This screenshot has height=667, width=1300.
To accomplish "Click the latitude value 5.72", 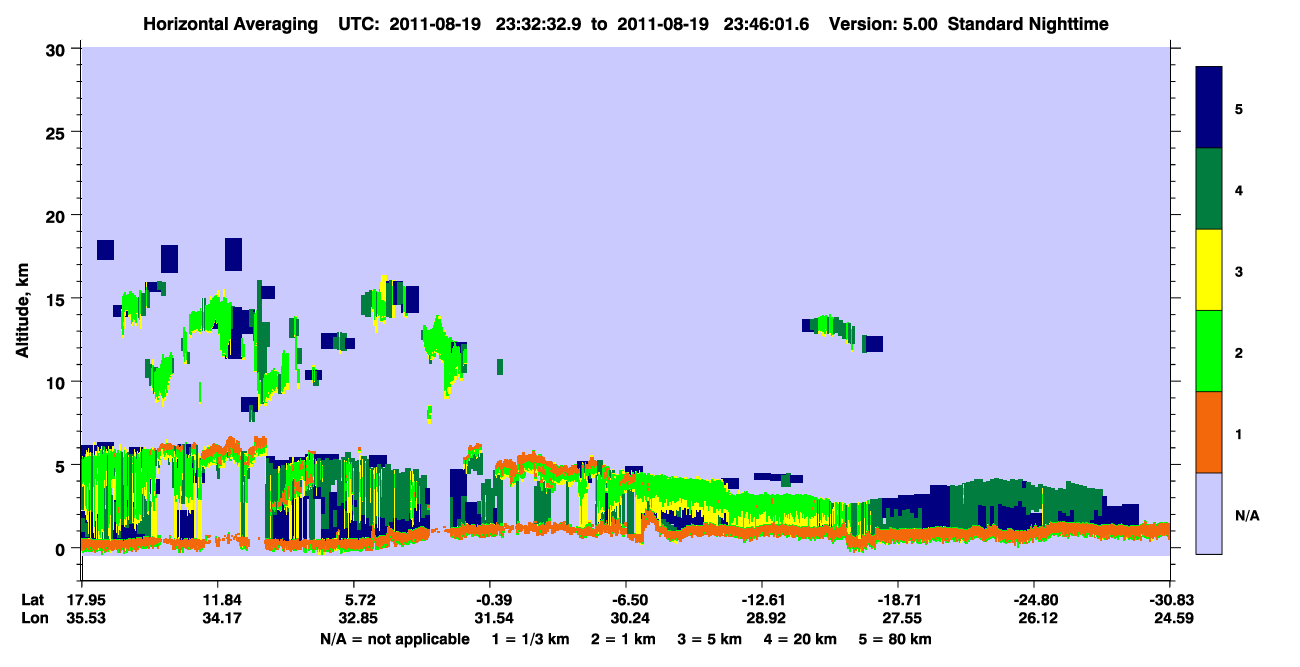I will coord(360,600).
